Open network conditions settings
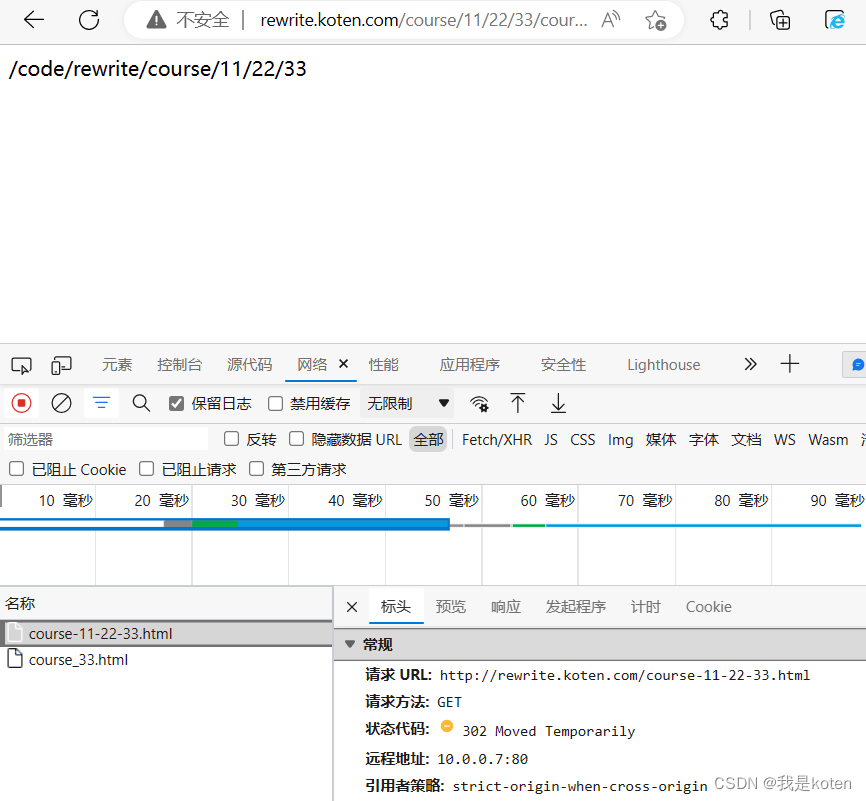This screenshot has height=801, width=866. click(x=479, y=403)
